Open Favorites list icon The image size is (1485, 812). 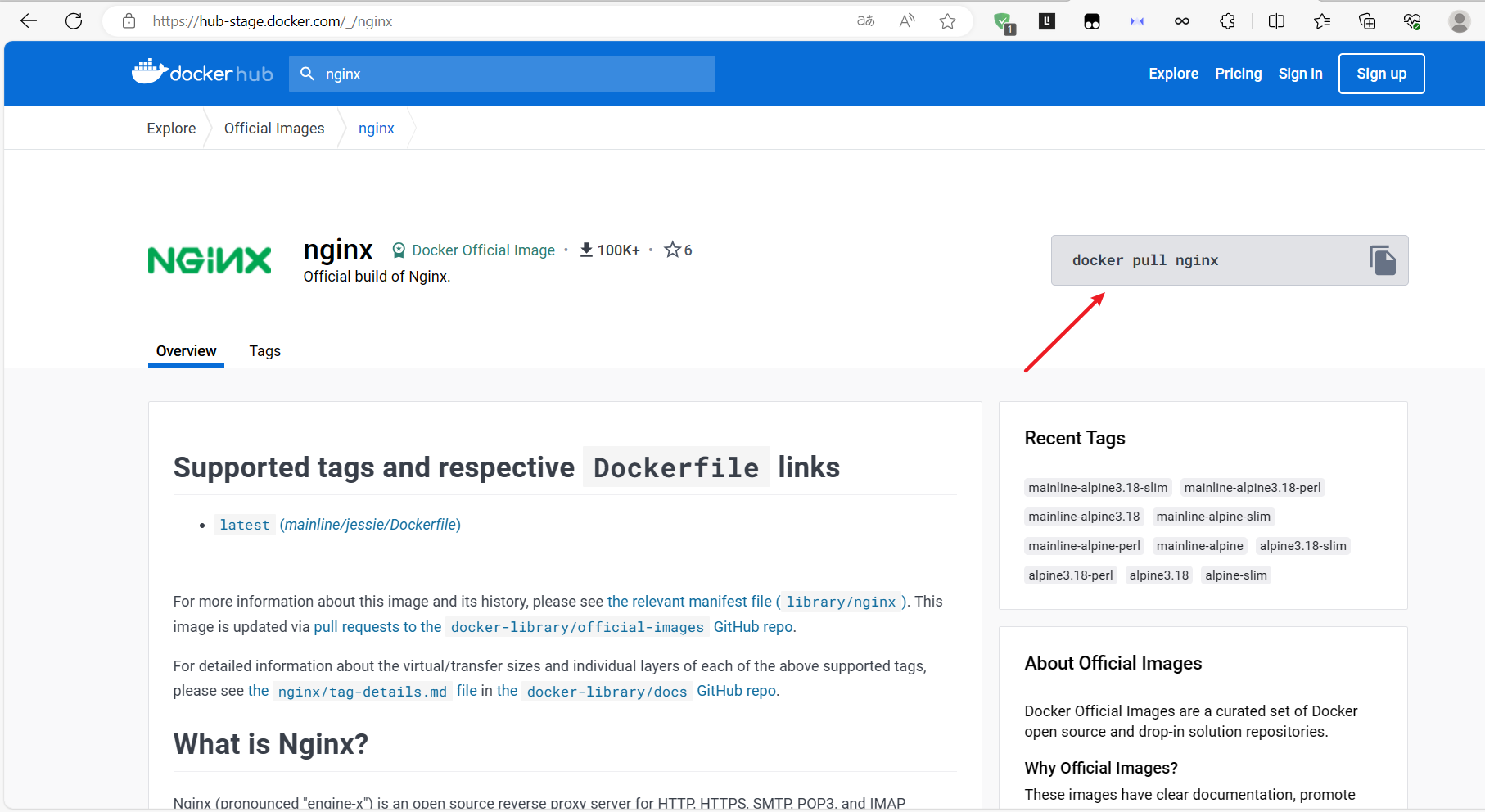point(1321,21)
